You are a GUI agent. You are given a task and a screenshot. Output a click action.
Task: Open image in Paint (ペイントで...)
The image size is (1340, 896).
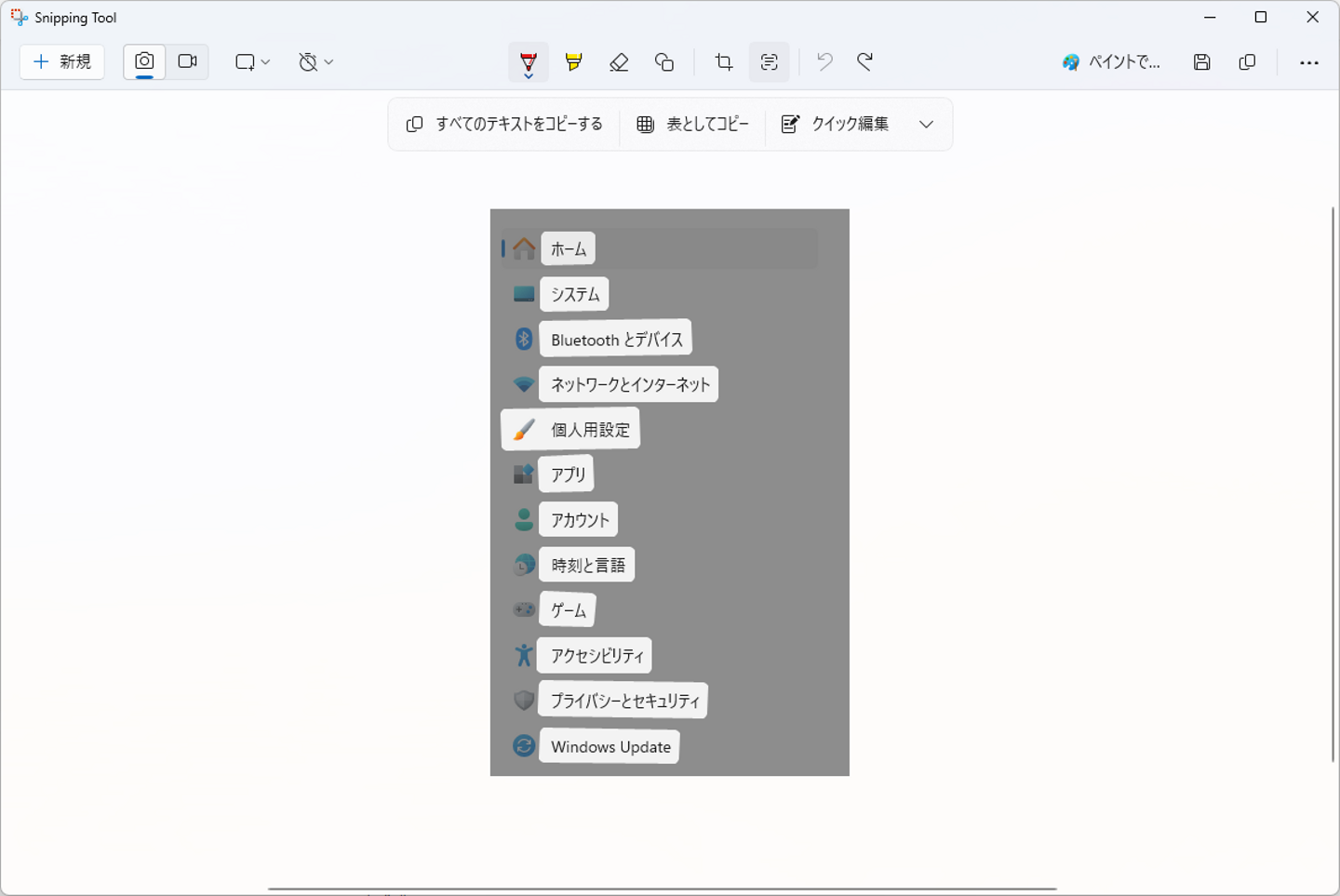pos(1111,62)
